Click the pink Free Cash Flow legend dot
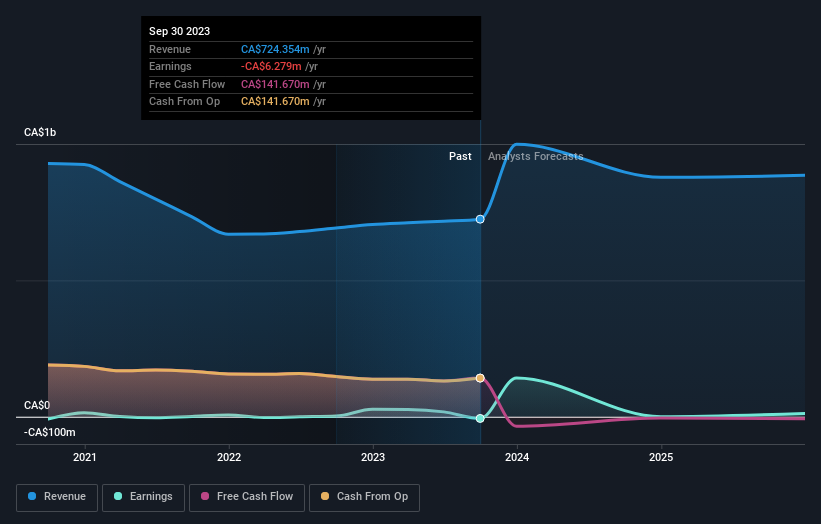The image size is (821, 524). pyautogui.click(x=205, y=496)
